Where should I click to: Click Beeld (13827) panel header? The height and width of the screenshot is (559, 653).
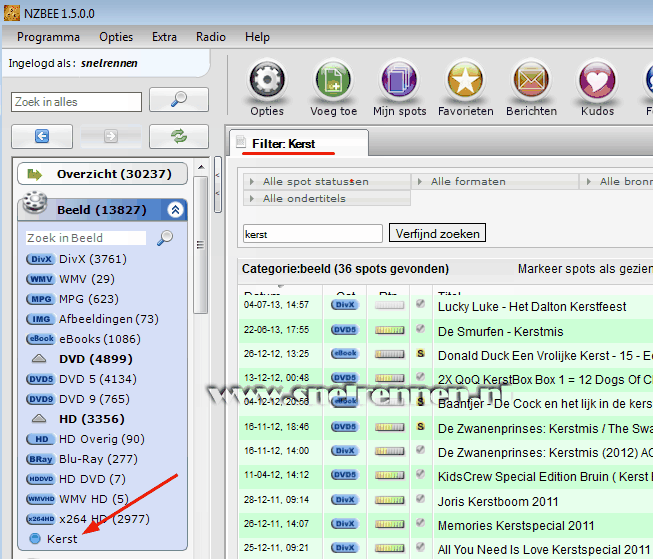[x=102, y=210]
